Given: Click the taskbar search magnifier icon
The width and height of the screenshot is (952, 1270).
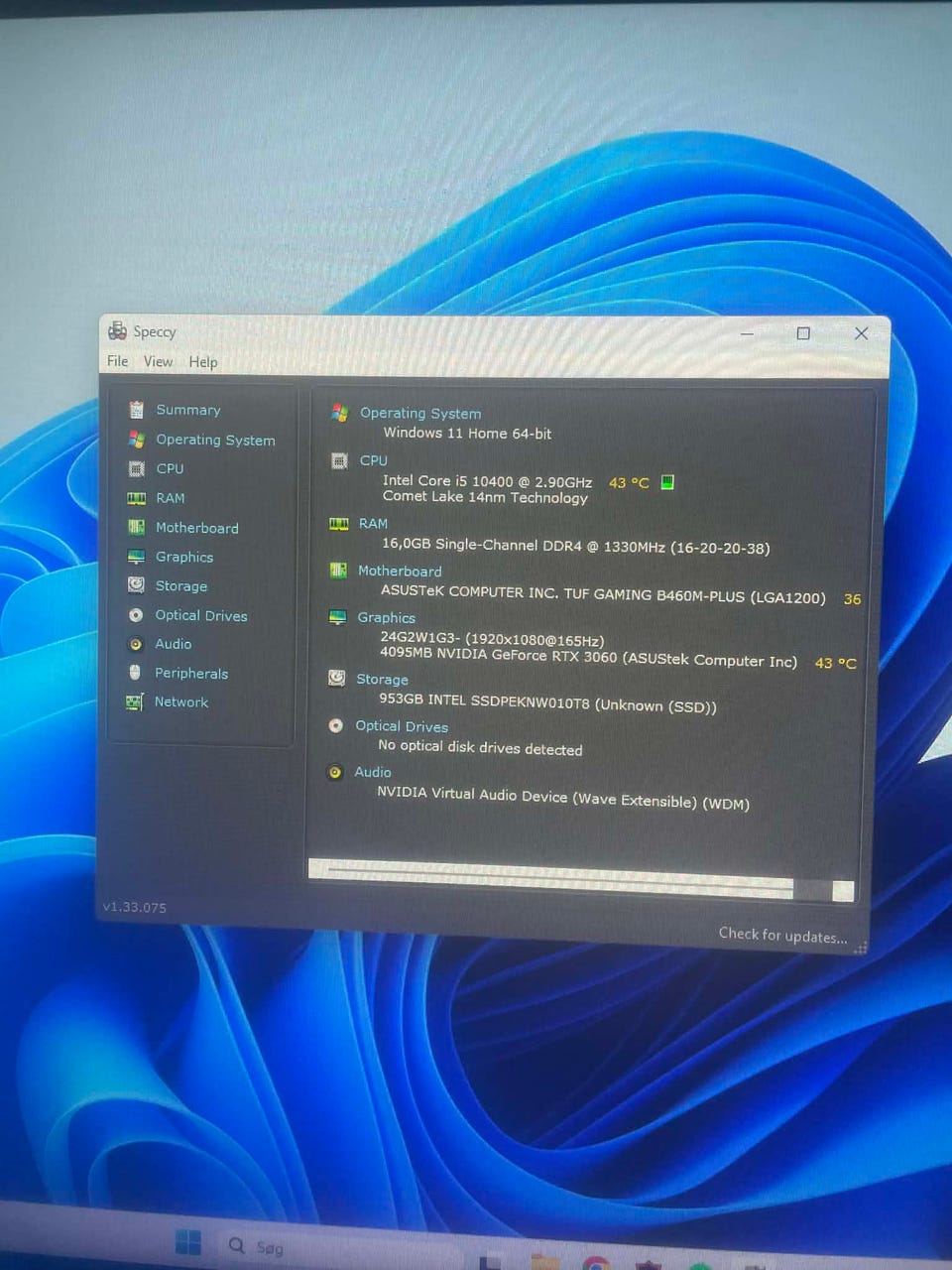Looking at the screenshot, I should 236,1245.
